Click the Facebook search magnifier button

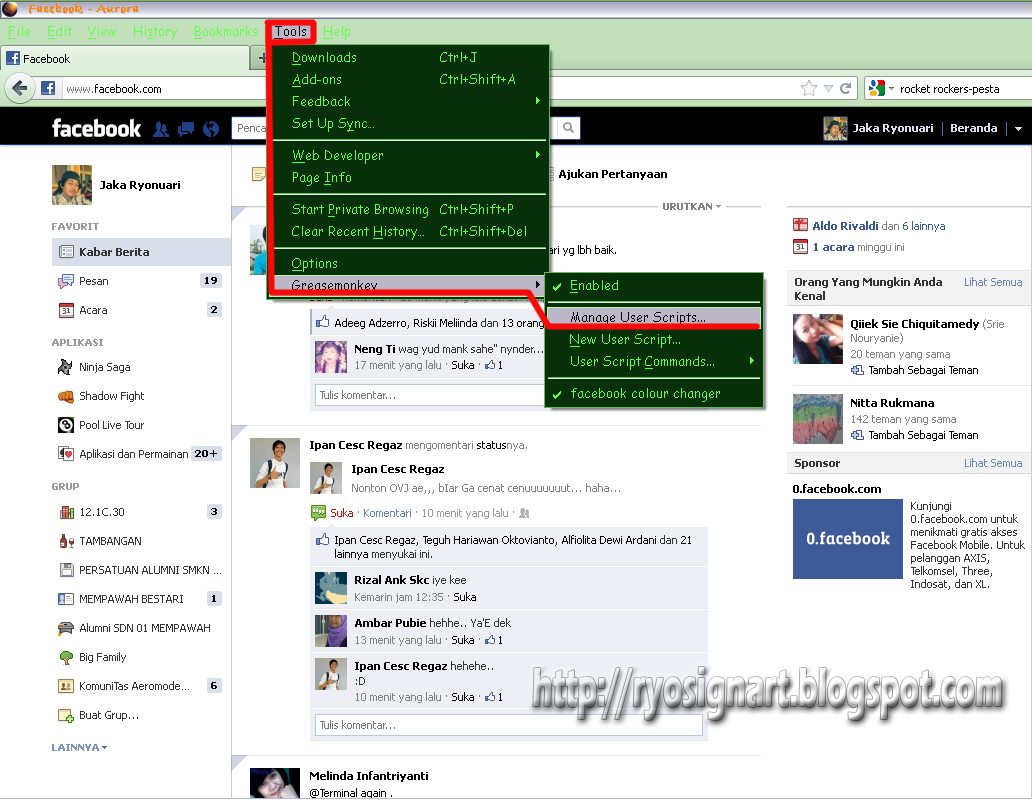pyautogui.click(x=569, y=128)
